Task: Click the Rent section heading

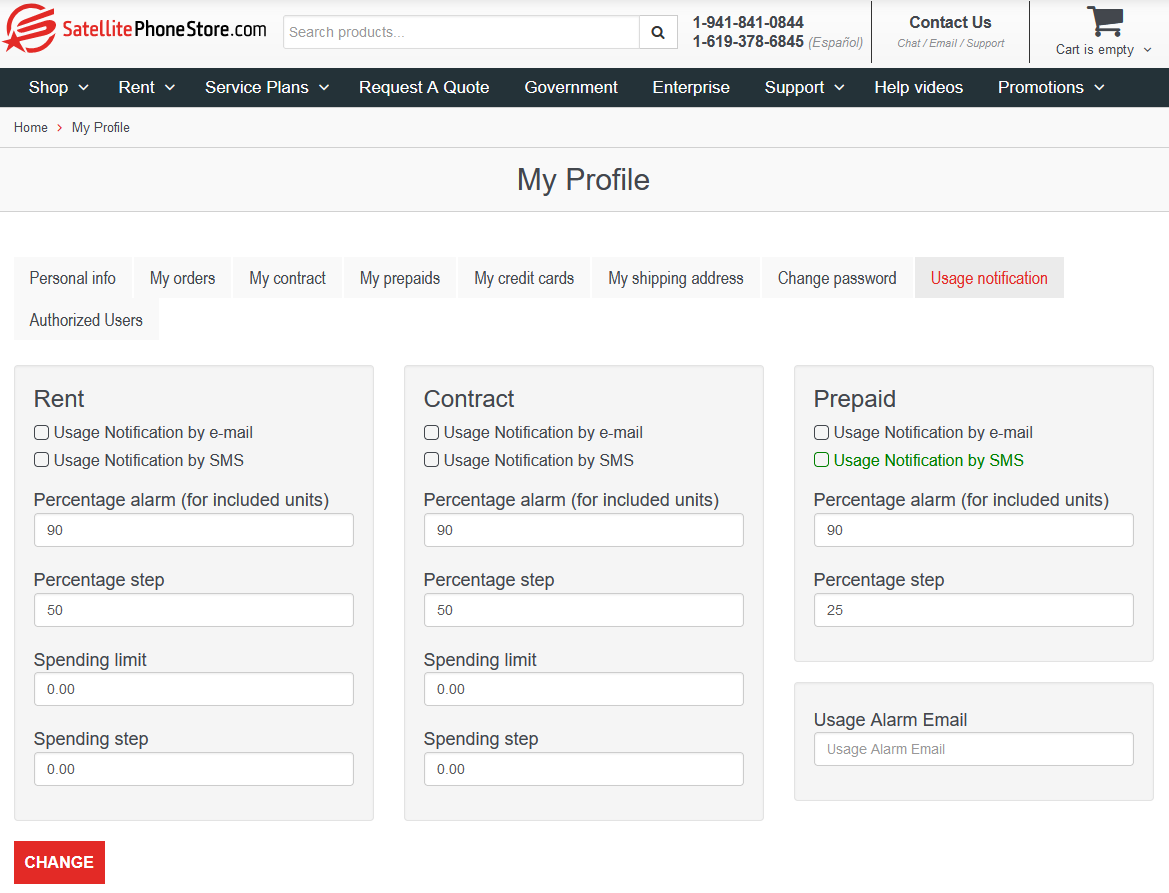Action: coord(59,399)
